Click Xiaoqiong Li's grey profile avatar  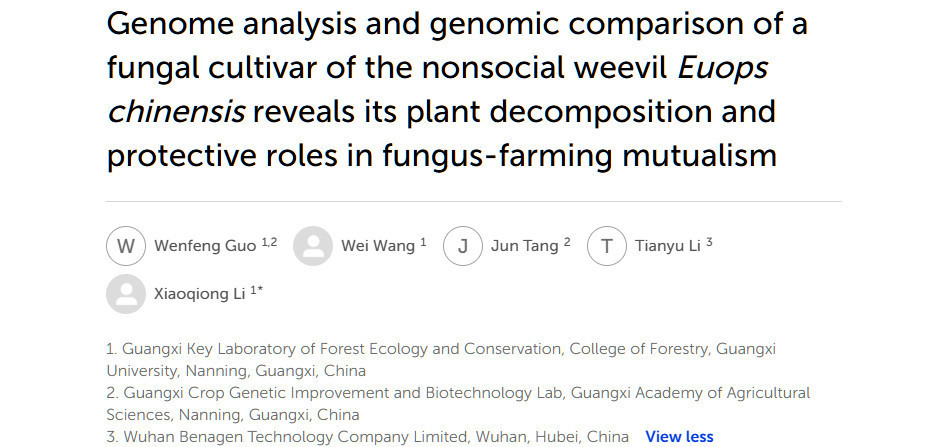pos(125,294)
